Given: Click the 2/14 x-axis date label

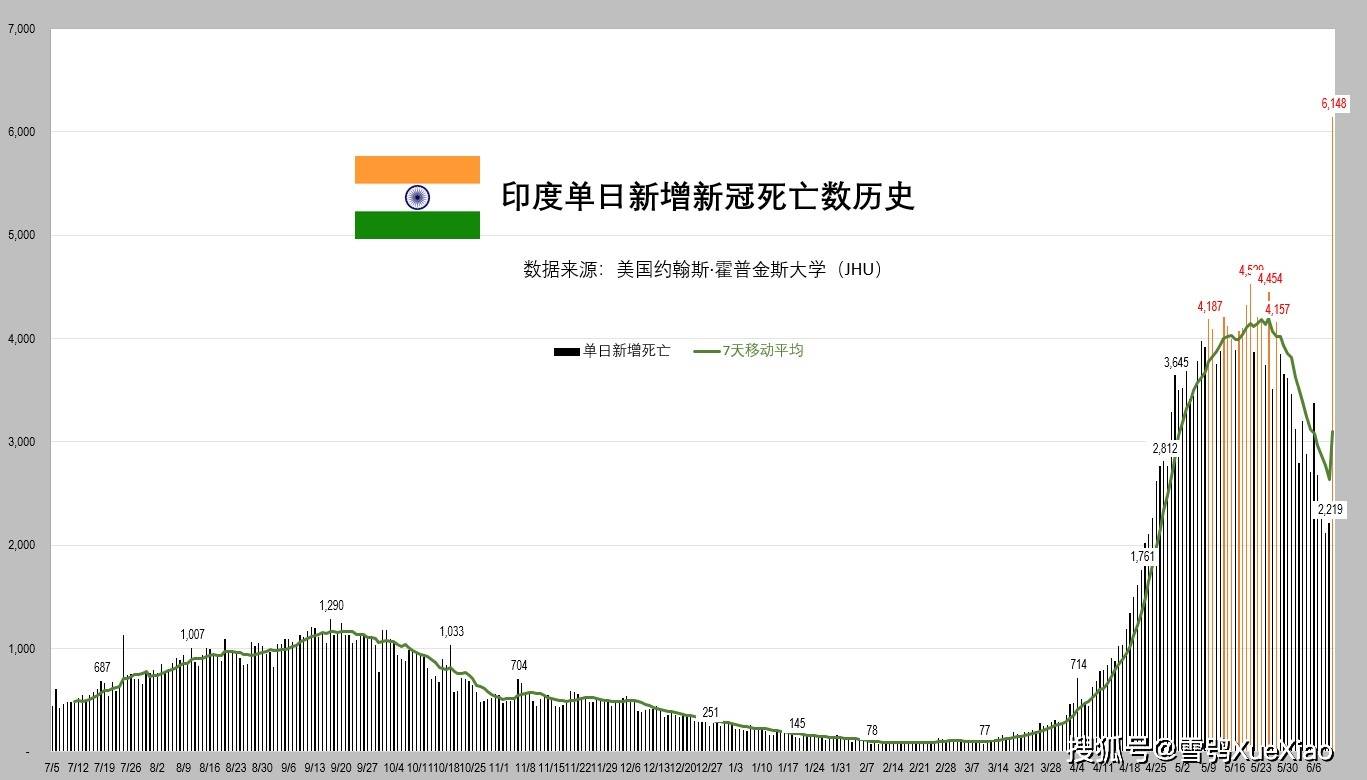Looking at the screenshot, I should [x=893, y=768].
